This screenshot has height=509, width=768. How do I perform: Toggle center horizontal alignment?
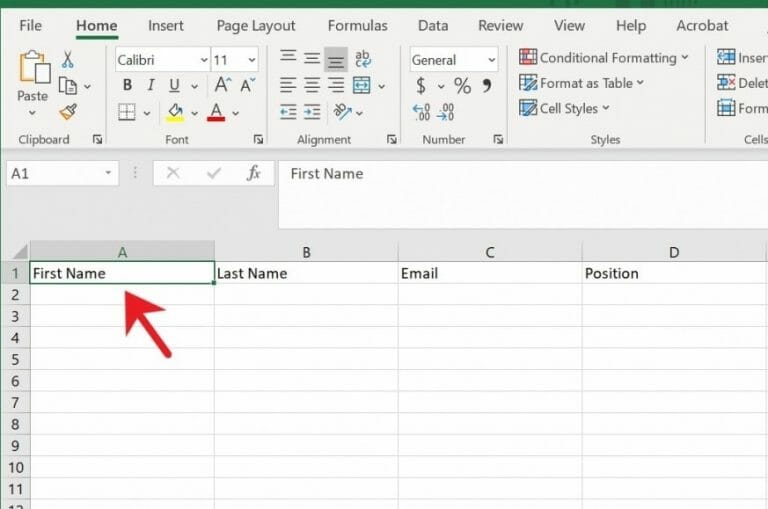312,86
